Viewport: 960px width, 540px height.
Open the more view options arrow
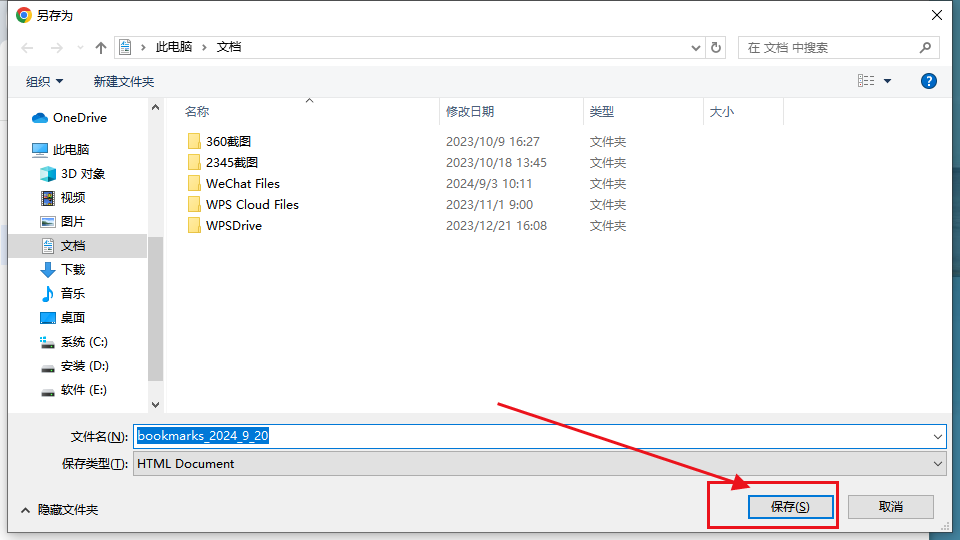click(887, 81)
